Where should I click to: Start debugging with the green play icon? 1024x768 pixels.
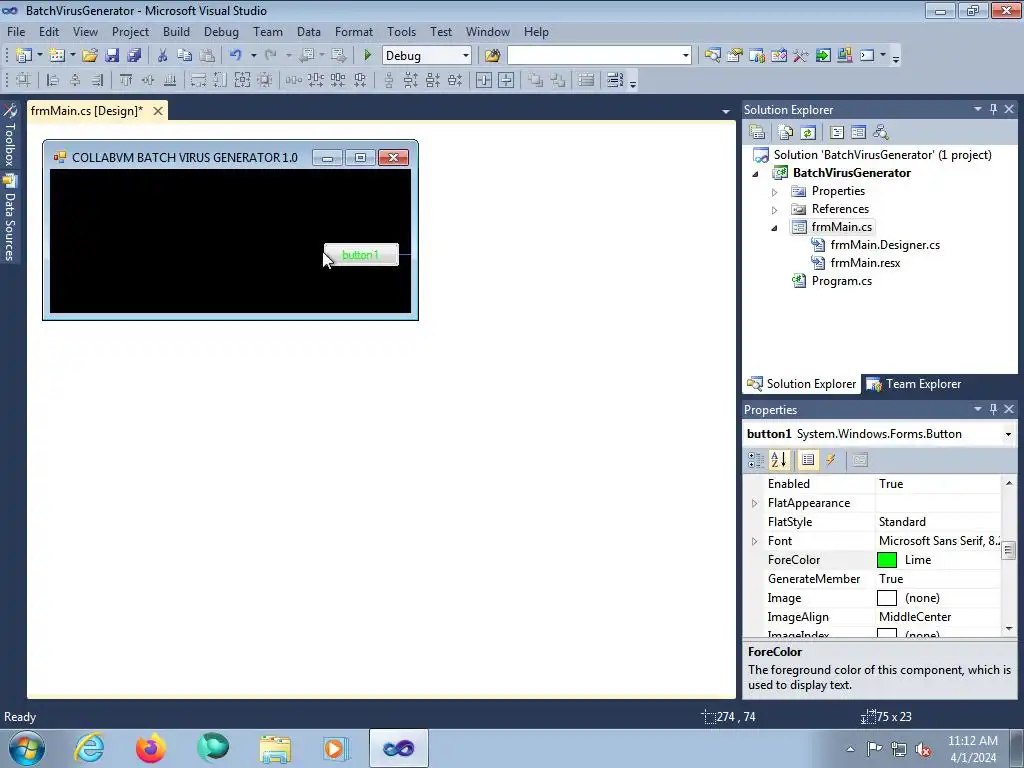pos(368,56)
